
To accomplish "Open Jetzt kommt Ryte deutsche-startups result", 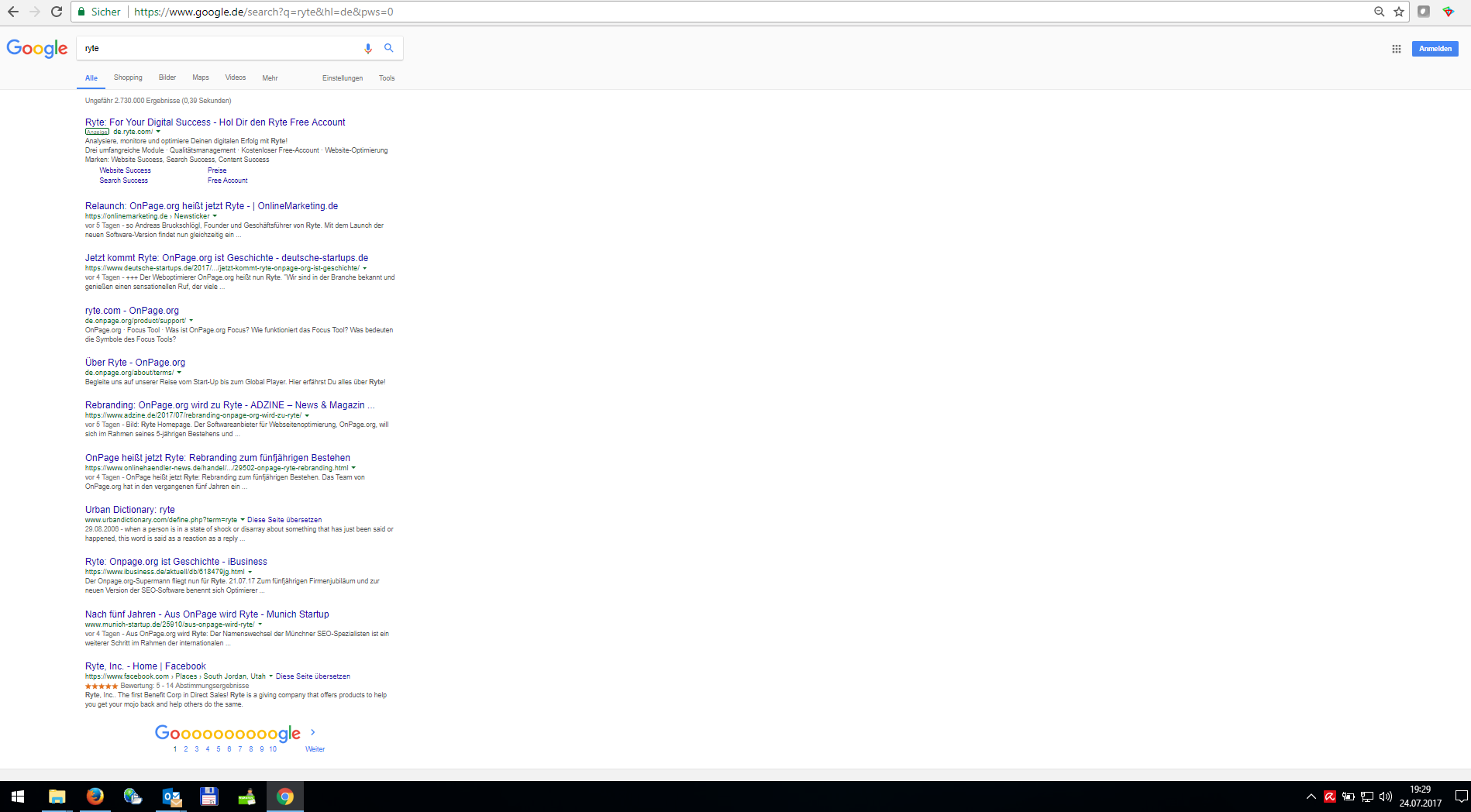I will (x=227, y=258).
